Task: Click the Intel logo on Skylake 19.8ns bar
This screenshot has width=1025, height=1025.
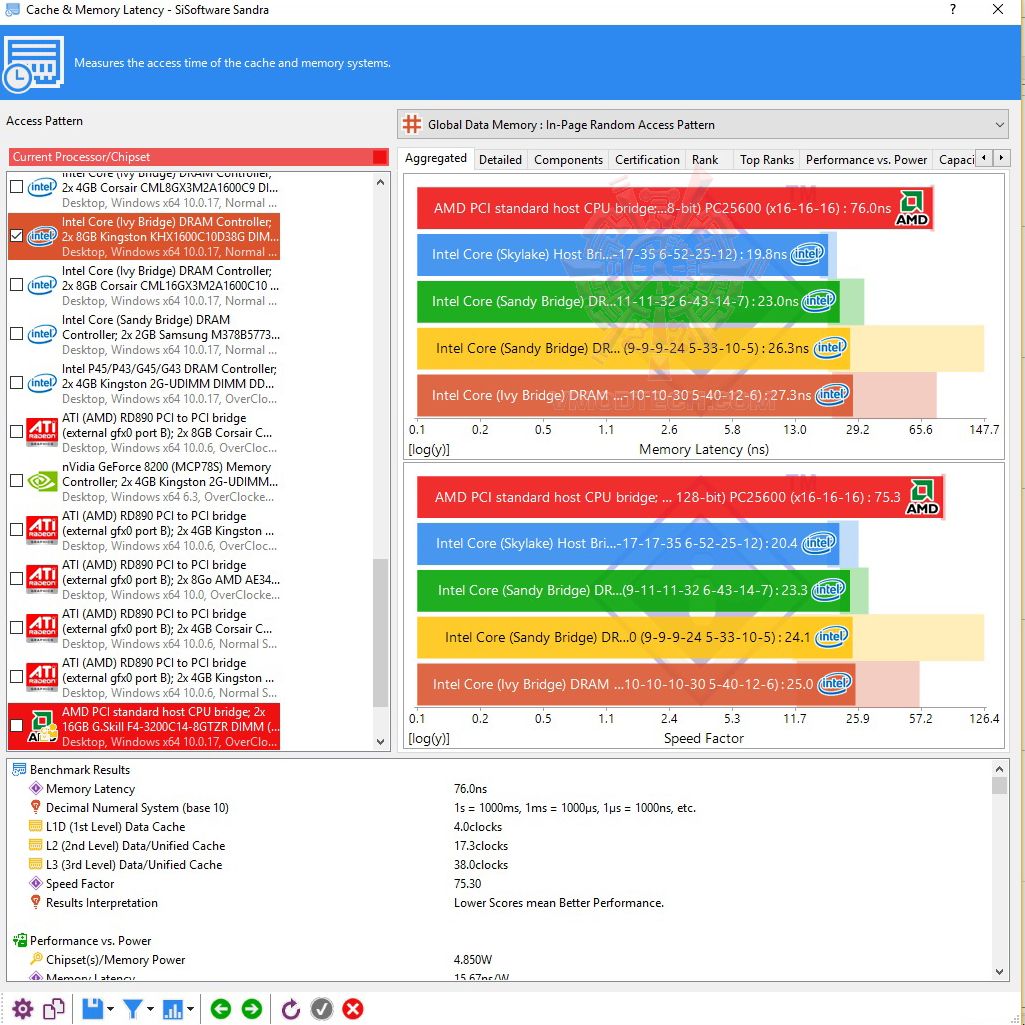Action: 807,254
